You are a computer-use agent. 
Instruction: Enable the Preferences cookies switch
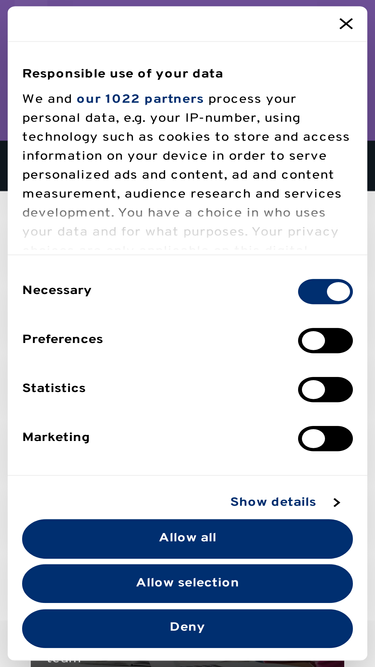(325, 341)
